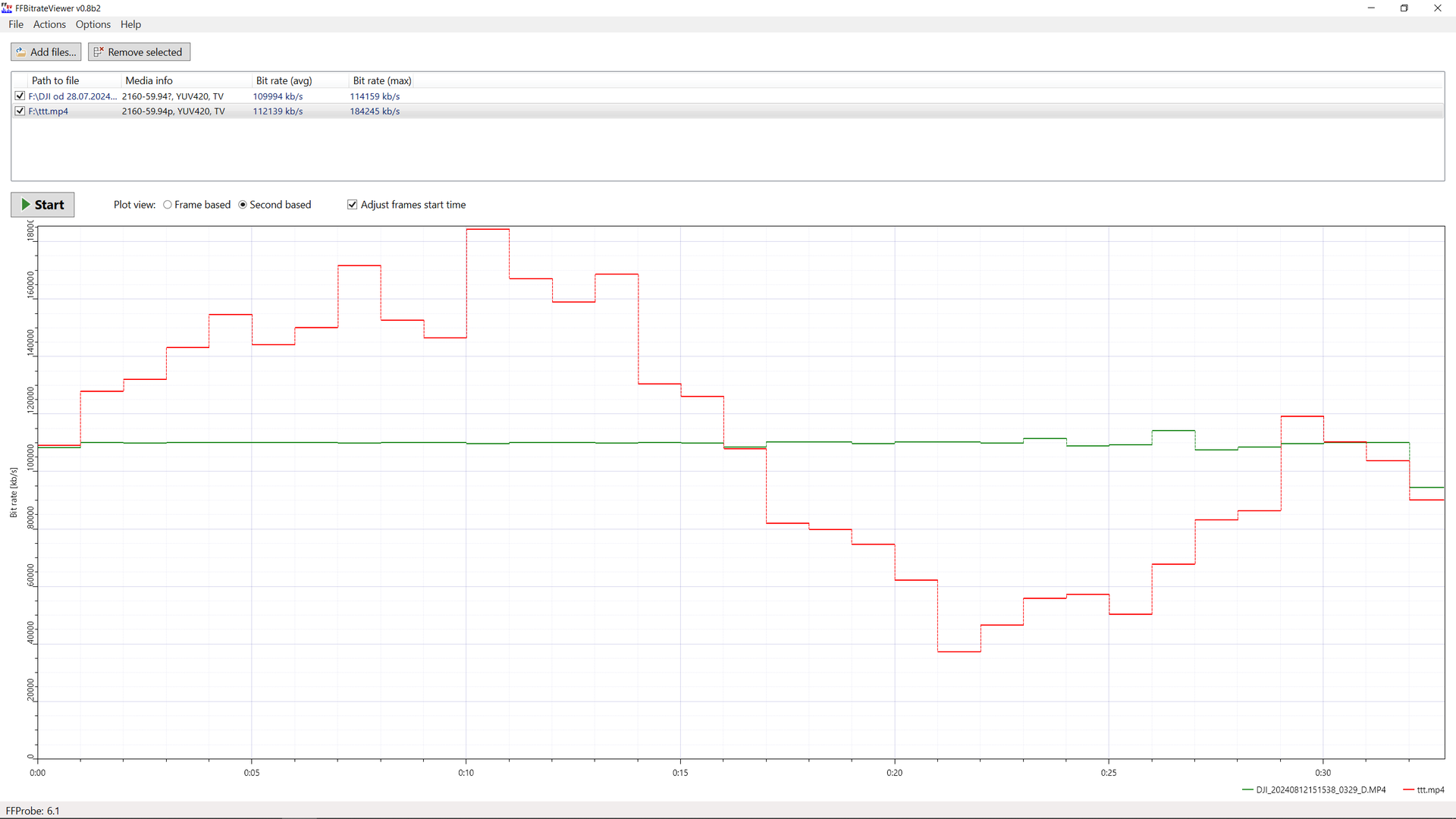Click the red ttt.mp4 legend marker
Screen dimensions: 1456x819
pyautogui.click(x=1408, y=790)
